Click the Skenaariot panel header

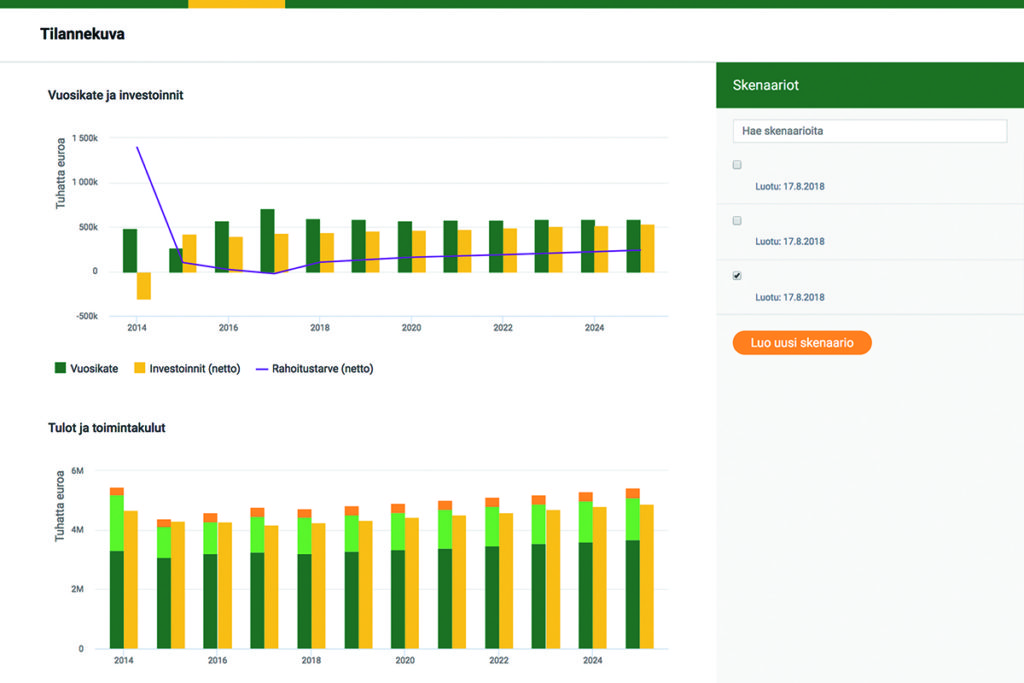click(x=870, y=85)
